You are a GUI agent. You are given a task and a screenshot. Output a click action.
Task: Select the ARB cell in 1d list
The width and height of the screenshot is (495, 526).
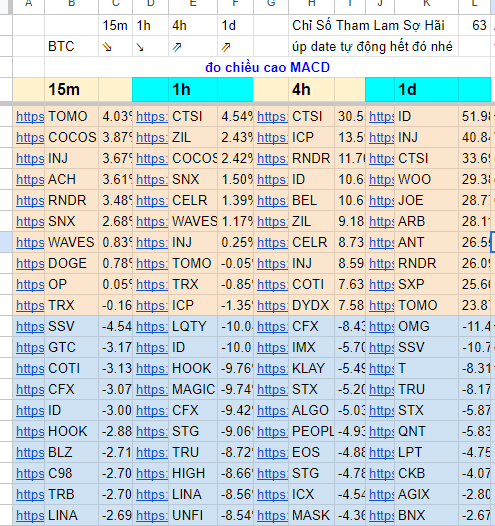(x=427, y=221)
